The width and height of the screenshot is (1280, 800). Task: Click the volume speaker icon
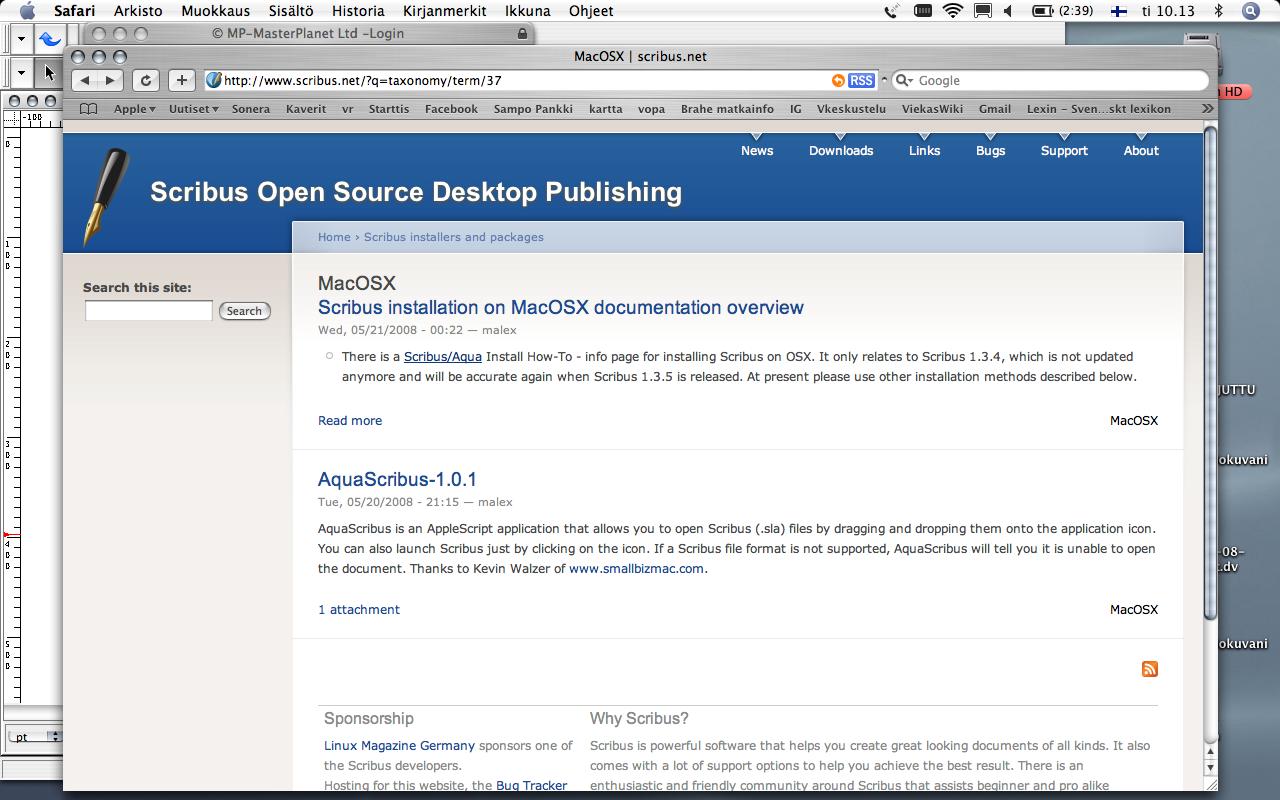click(x=1008, y=11)
